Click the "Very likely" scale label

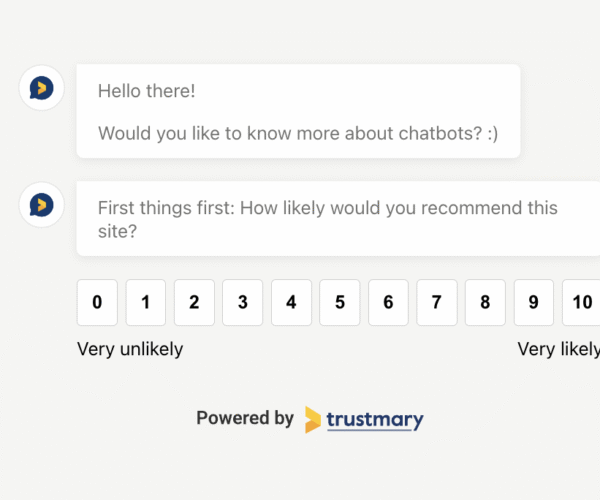click(x=559, y=349)
